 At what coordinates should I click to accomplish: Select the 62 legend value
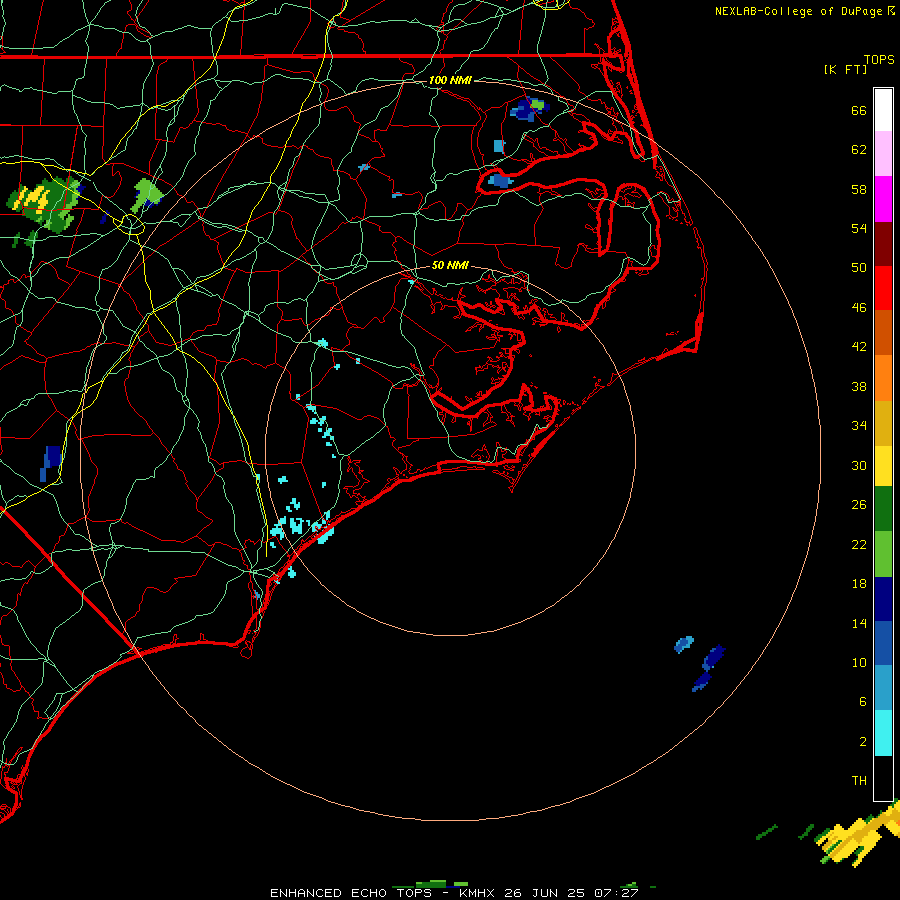click(x=859, y=150)
